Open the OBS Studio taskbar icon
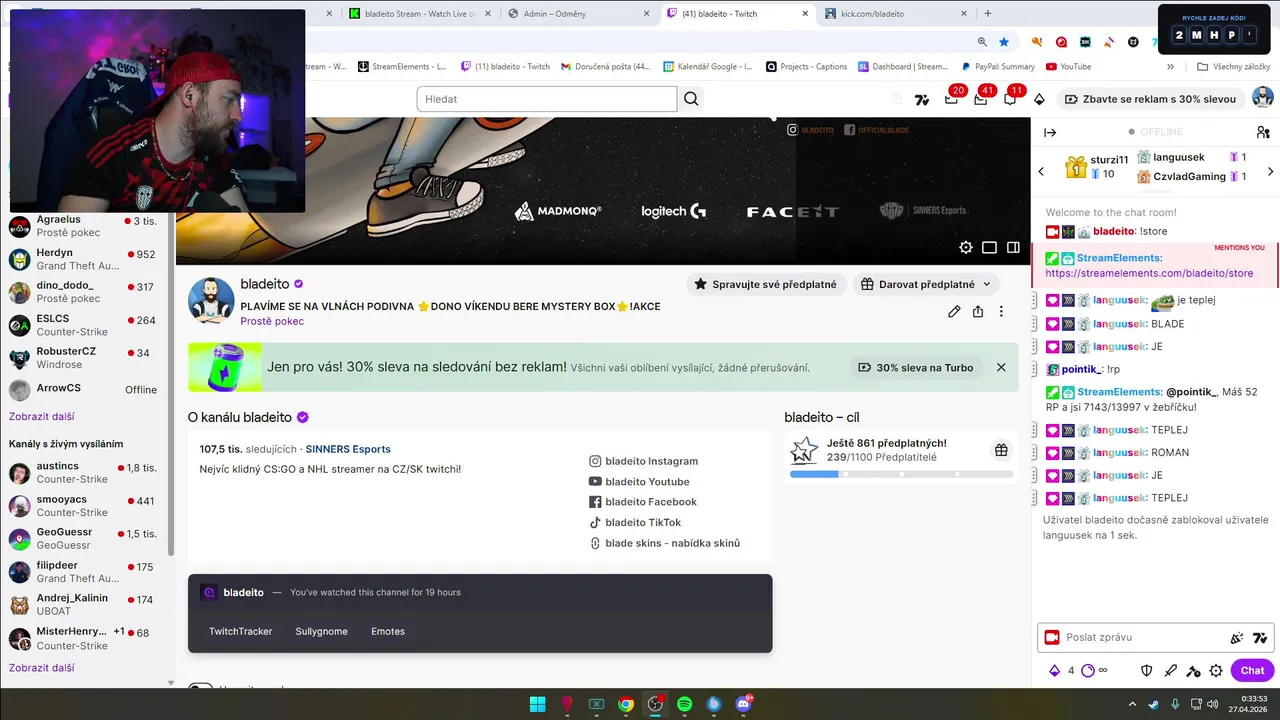1280x720 pixels. 655,704
